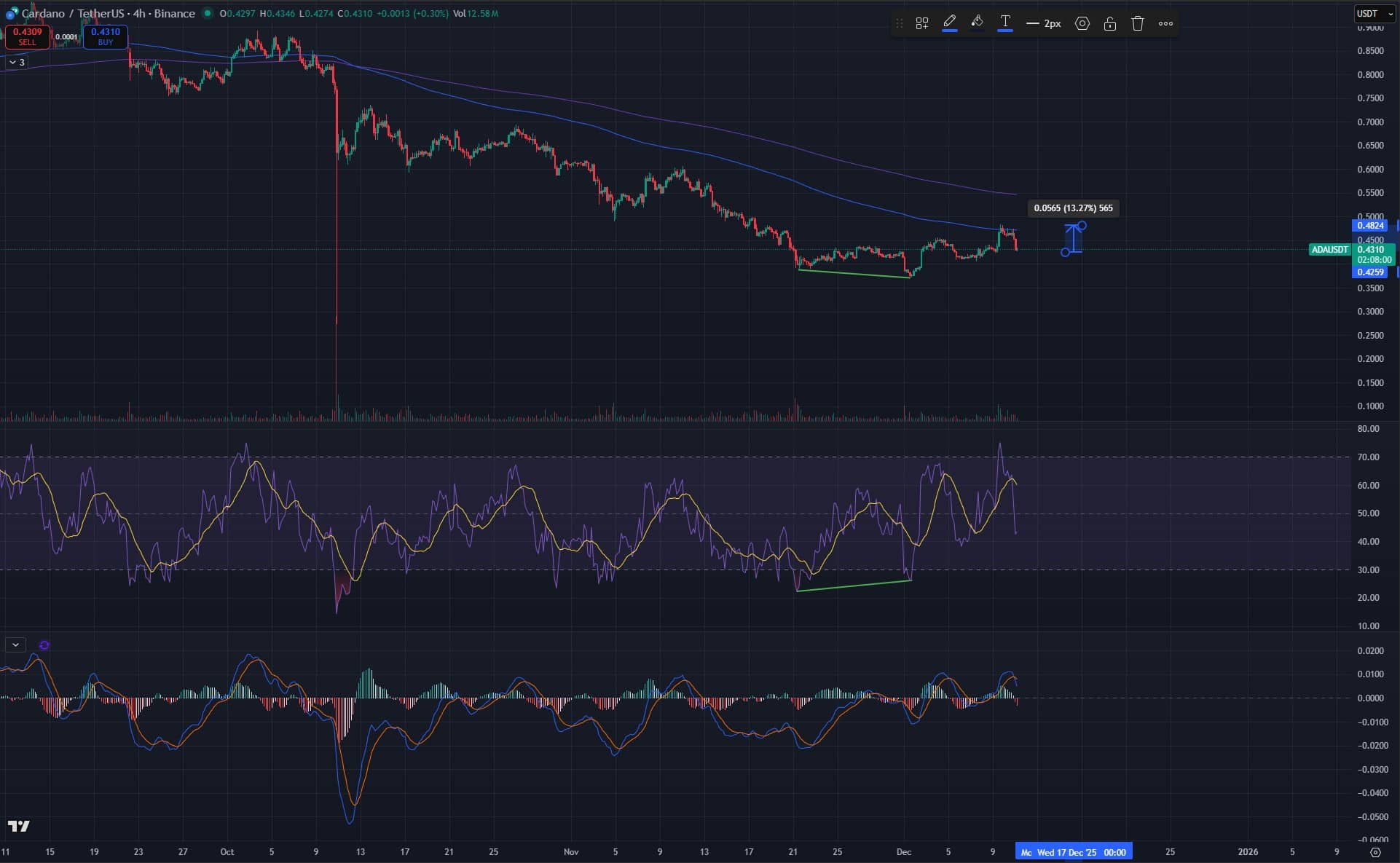The height and width of the screenshot is (863, 1400).
Task: Expand the USDT currency dropdown
Action: coord(1373,13)
